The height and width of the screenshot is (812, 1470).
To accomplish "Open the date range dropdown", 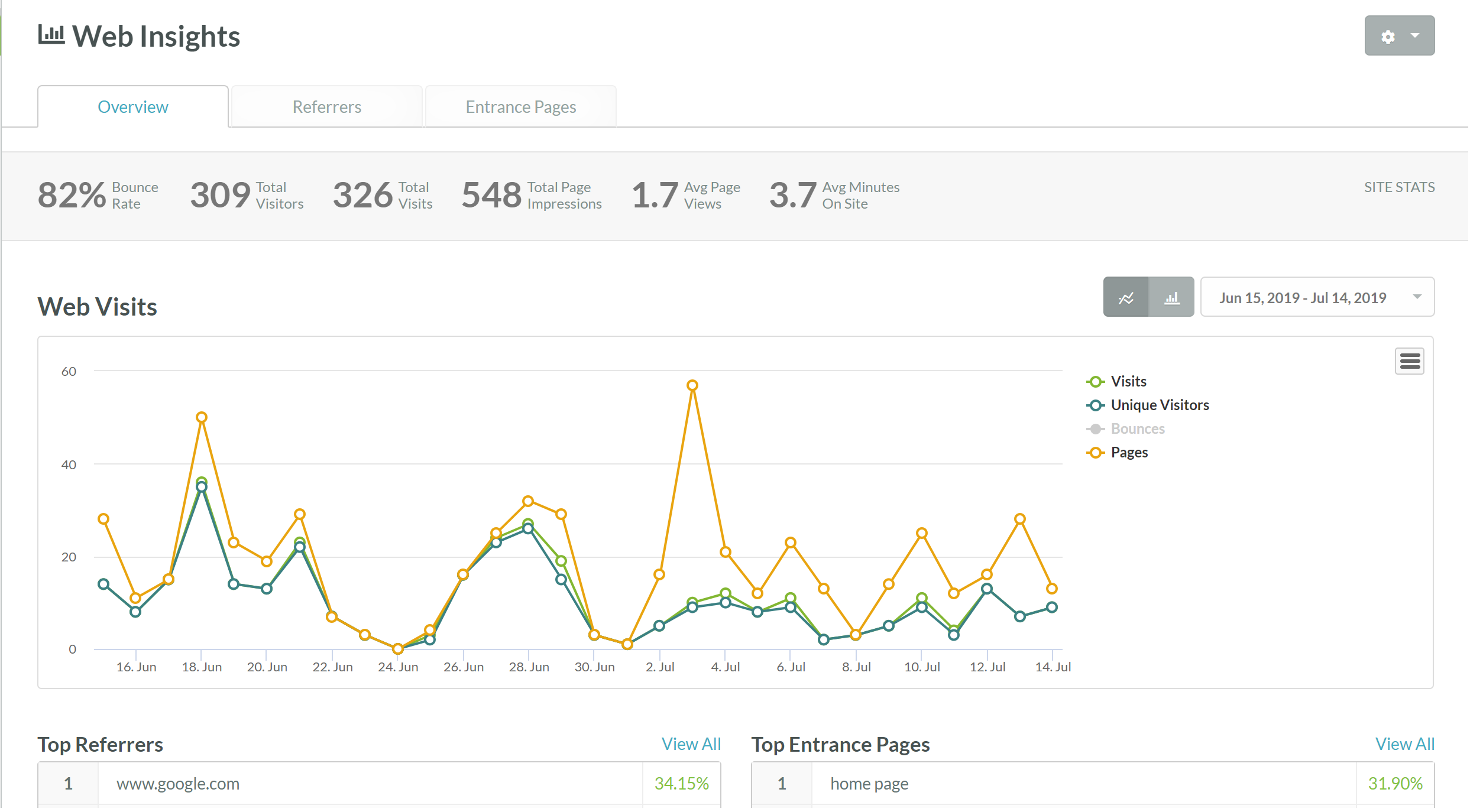I will (x=1302, y=298).
